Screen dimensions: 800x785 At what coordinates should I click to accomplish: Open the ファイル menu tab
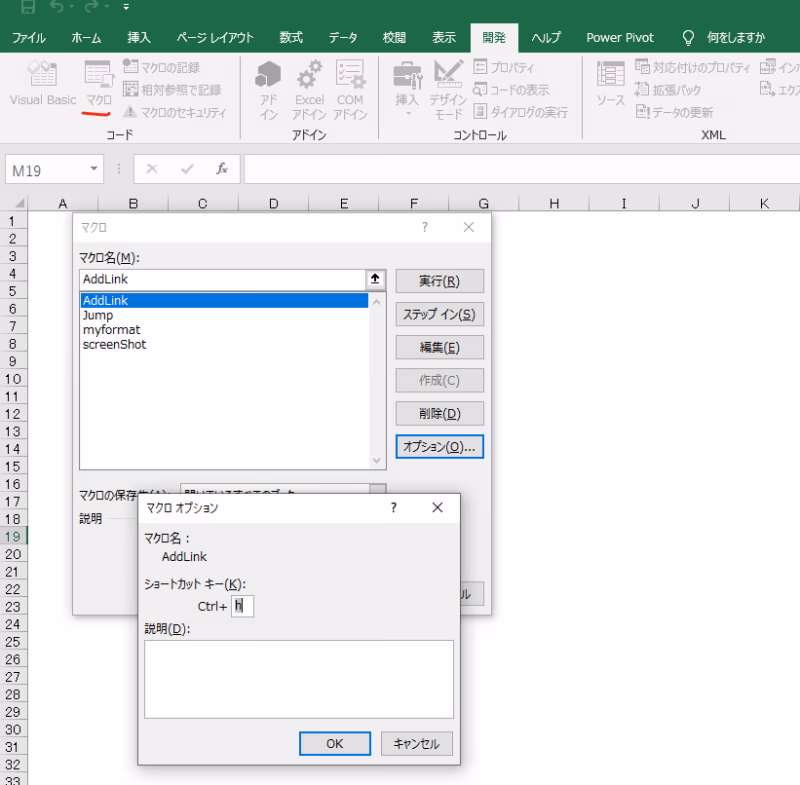pyautogui.click(x=28, y=37)
